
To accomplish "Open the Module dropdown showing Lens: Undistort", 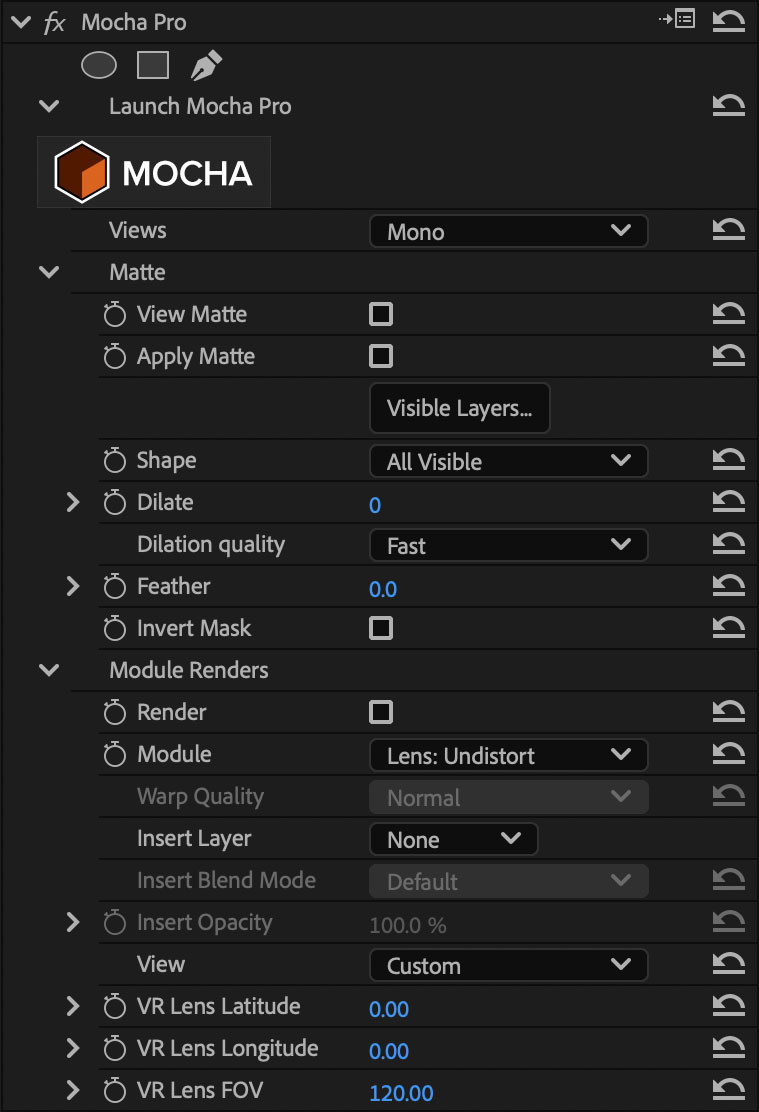I will click(508, 755).
